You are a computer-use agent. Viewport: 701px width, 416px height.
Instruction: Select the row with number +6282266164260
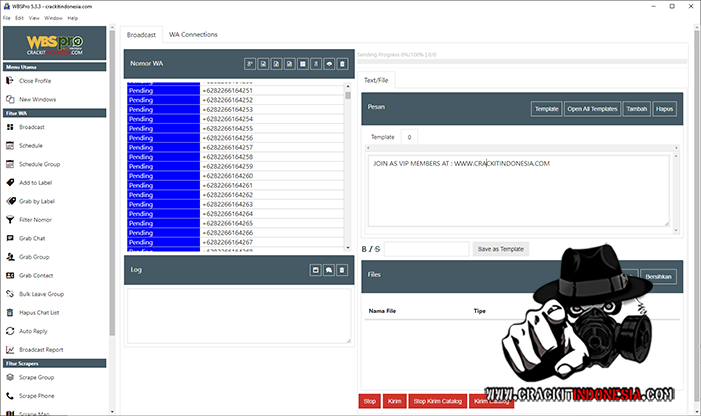[x=235, y=176]
